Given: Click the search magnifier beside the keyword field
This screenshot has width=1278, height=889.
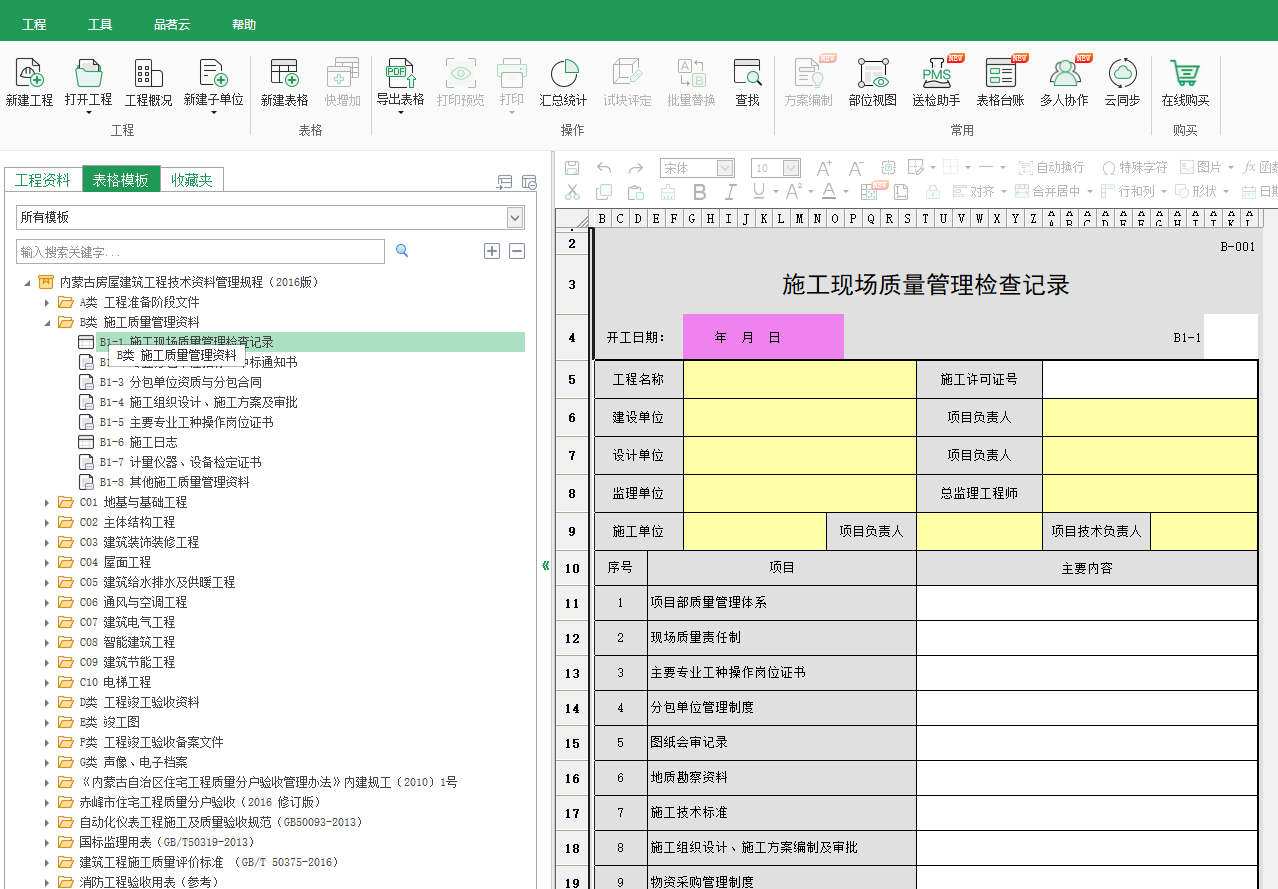Looking at the screenshot, I should 402,251.
